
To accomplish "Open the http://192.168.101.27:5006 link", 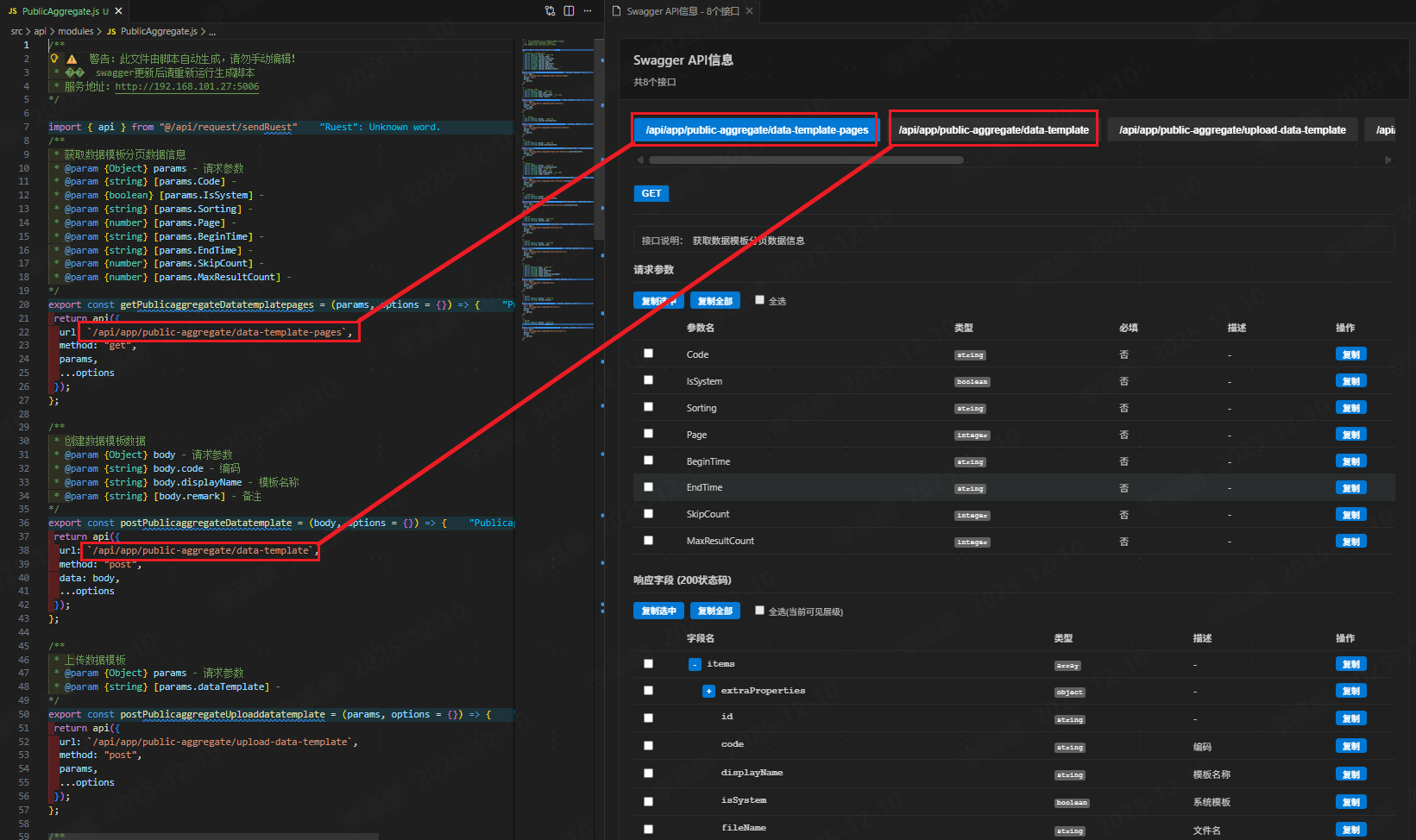I will point(187,86).
